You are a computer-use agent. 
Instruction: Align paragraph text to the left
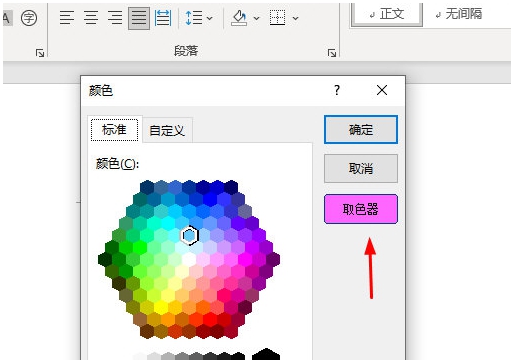[67, 18]
